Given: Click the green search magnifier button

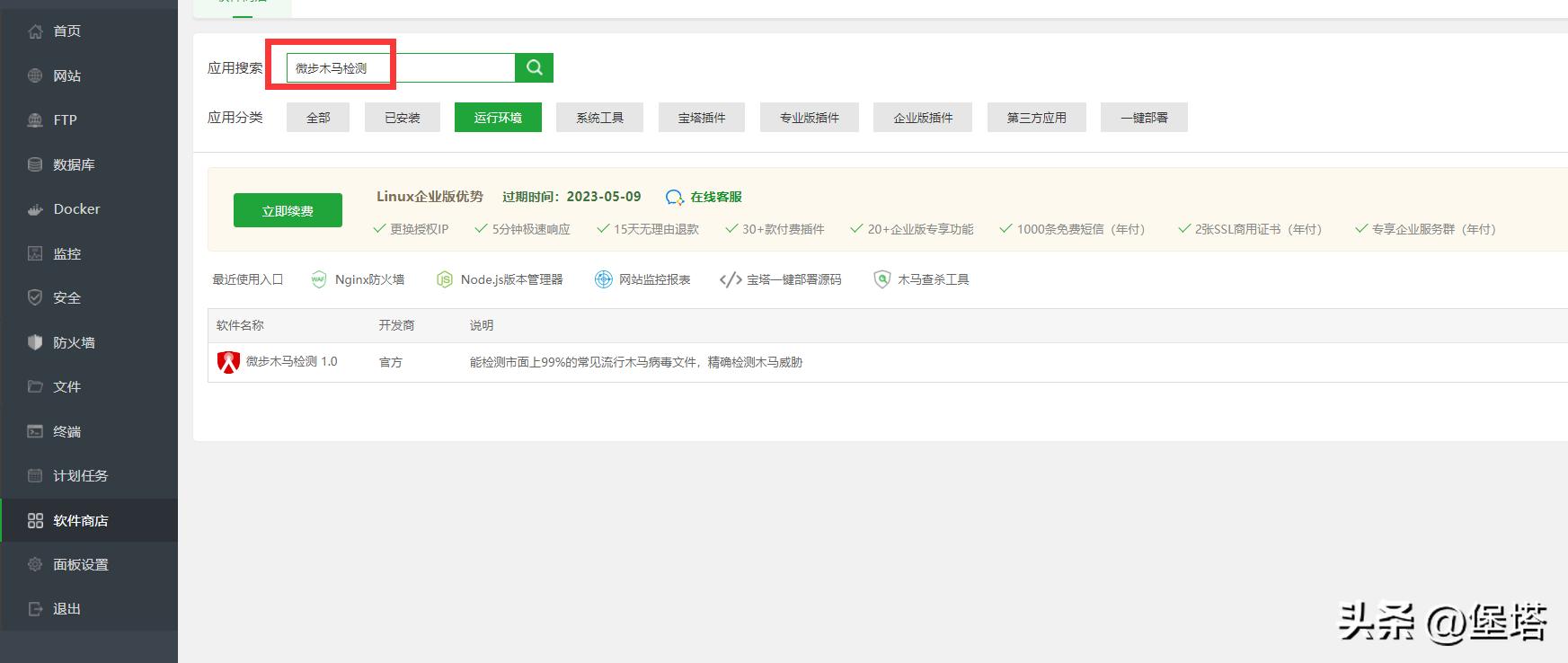Looking at the screenshot, I should [x=534, y=67].
